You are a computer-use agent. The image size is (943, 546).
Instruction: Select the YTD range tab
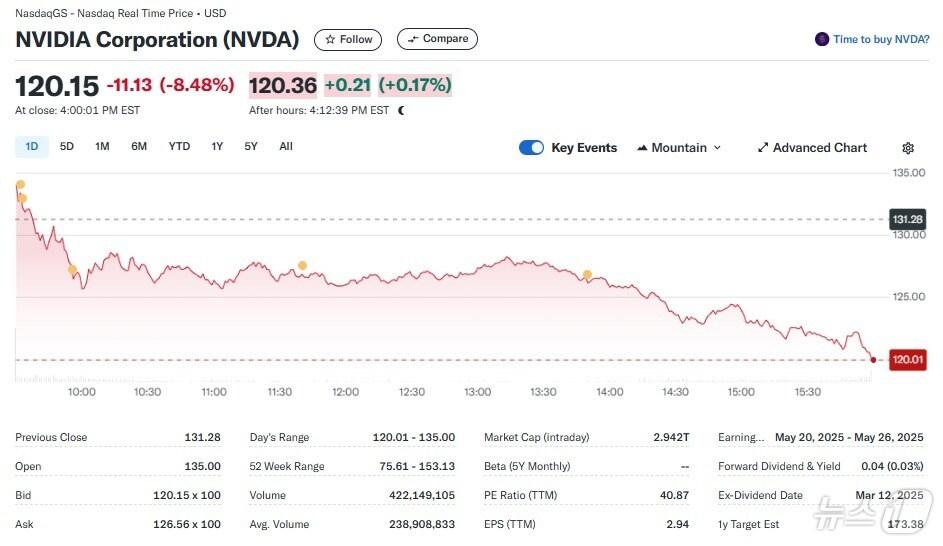(x=179, y=147)
